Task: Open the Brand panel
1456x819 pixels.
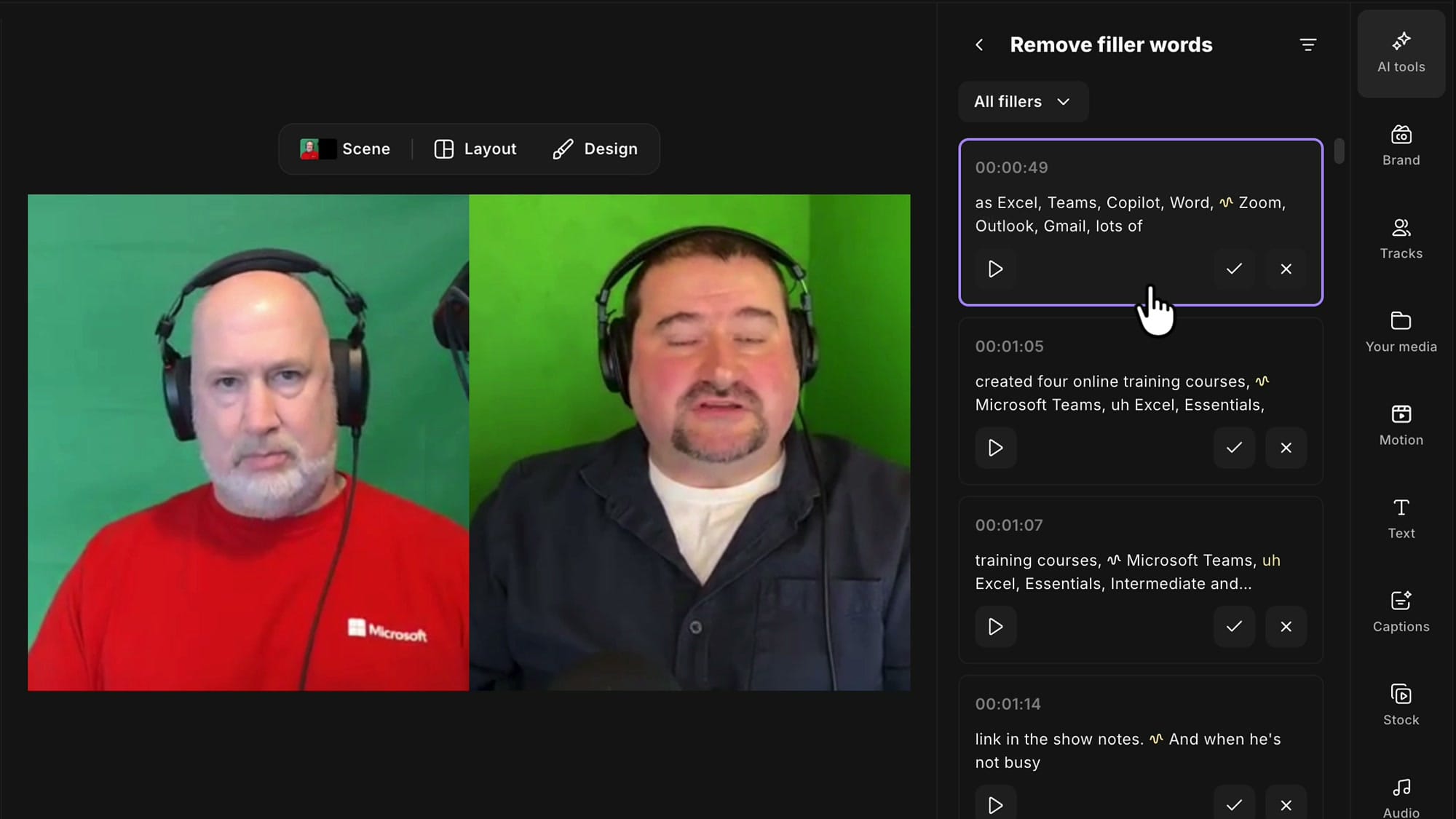Action: coord(1401,146)
